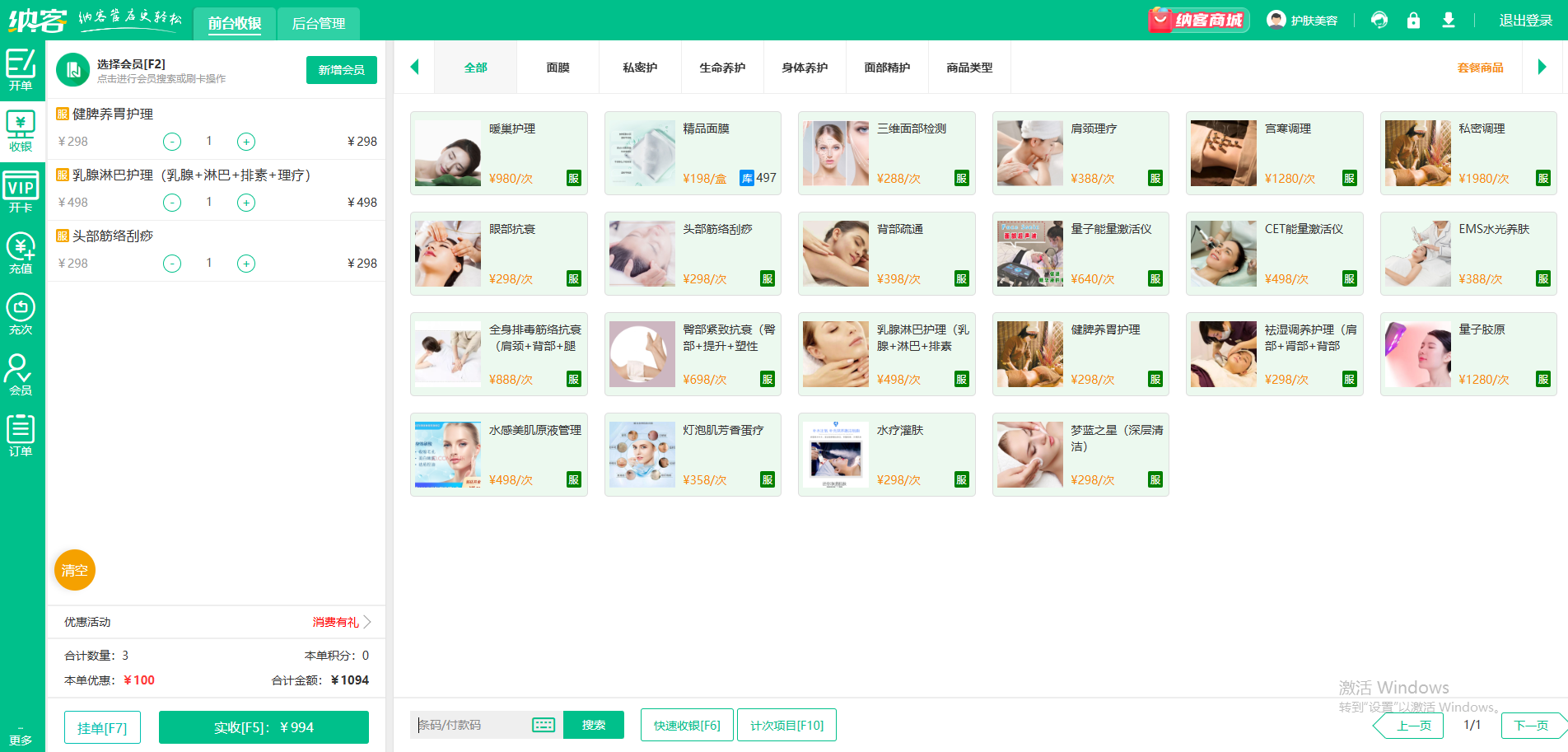
Task: Increase quantity of 头部筋络刮痧 in cart
Action: [x=246, y=264]
